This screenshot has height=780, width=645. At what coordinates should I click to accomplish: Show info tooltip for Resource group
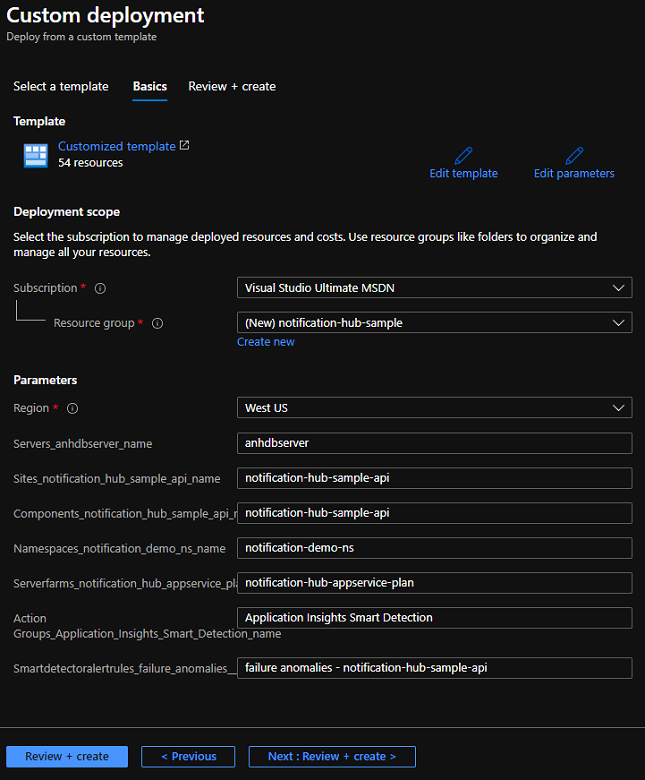tap(158, 324)
